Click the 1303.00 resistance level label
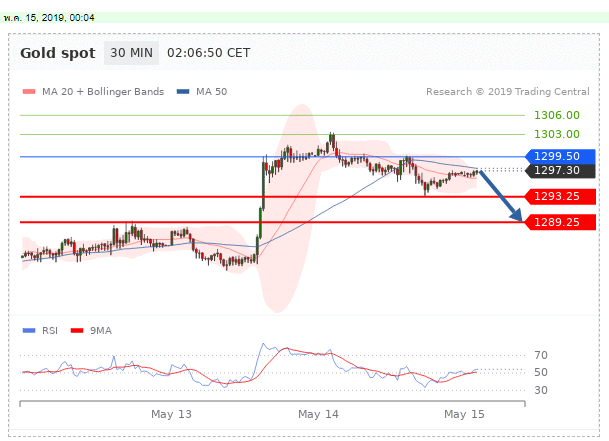 pos(557,134)
